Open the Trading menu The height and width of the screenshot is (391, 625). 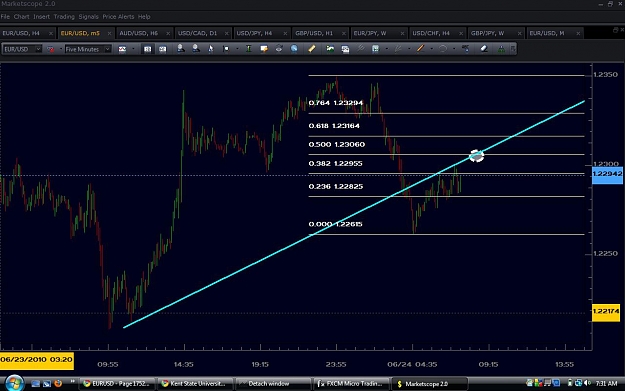click(64, 17)
